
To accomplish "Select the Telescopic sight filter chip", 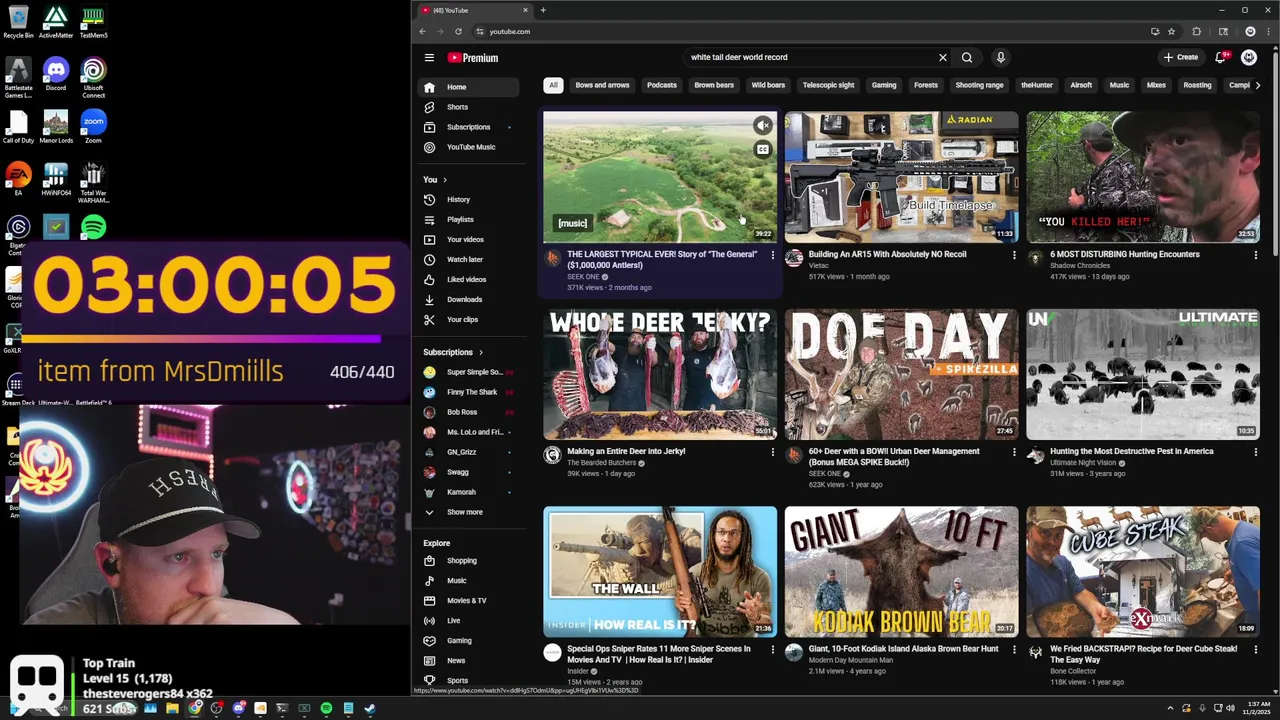I will point(828,85).
